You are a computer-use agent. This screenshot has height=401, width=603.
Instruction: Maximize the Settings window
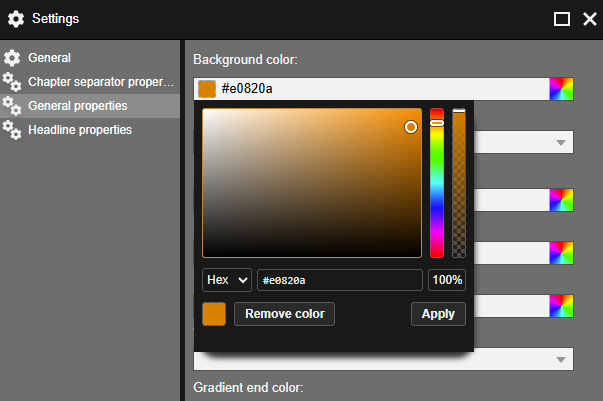(562, 19)
